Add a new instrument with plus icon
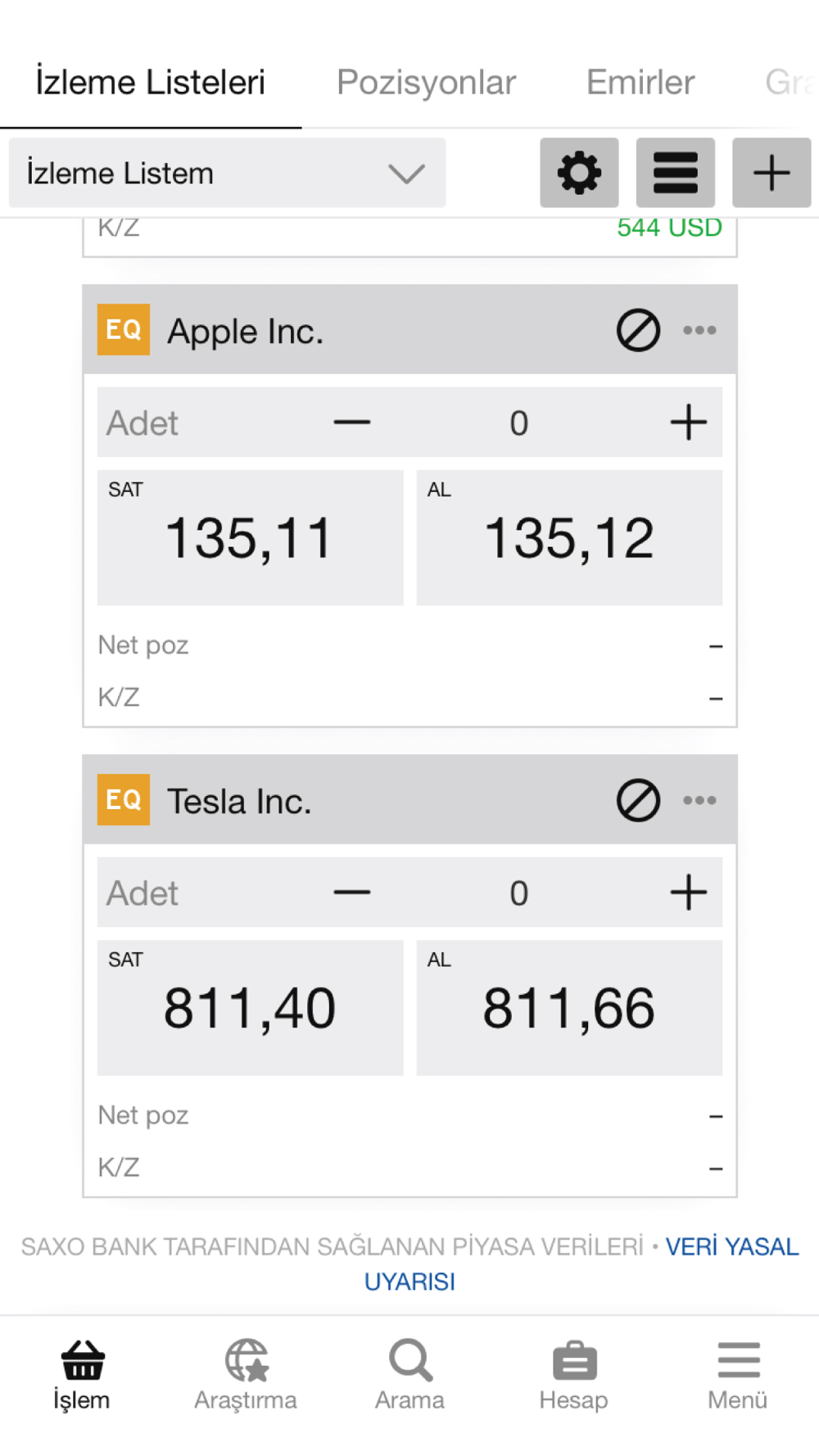 [771, 173]
